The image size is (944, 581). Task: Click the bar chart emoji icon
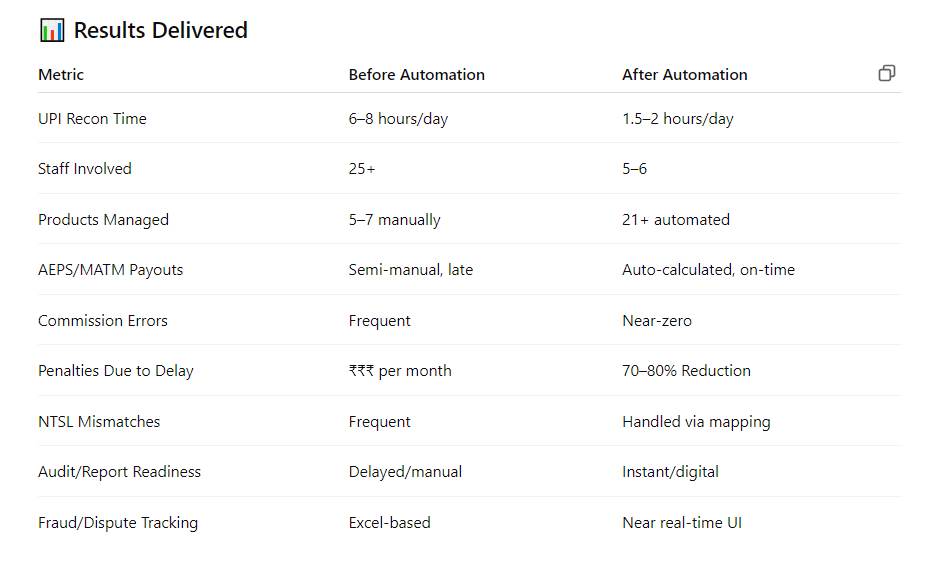(x=52, y=30)
